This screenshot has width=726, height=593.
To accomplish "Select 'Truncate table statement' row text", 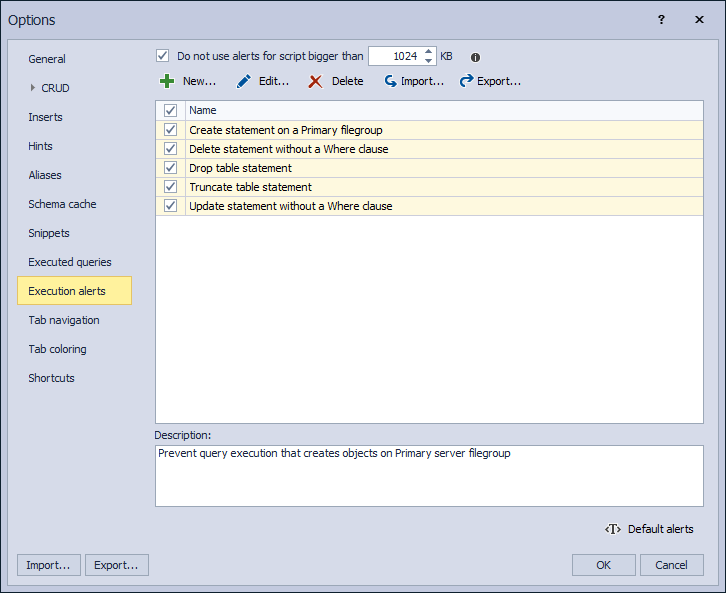I will pyautogui.click(x=250, y=187).
